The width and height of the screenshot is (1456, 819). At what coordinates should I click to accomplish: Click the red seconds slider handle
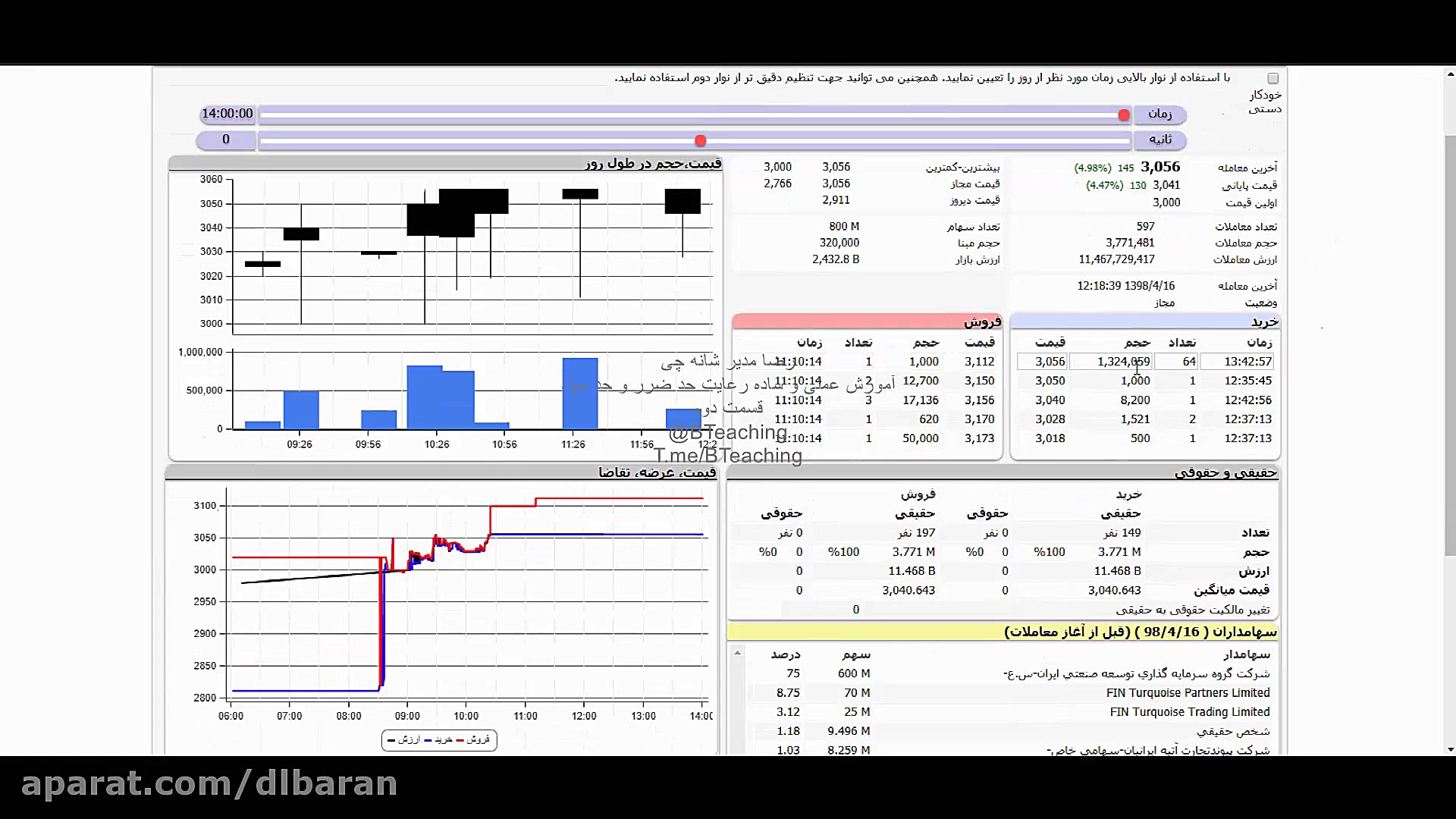tap(701, 141)
